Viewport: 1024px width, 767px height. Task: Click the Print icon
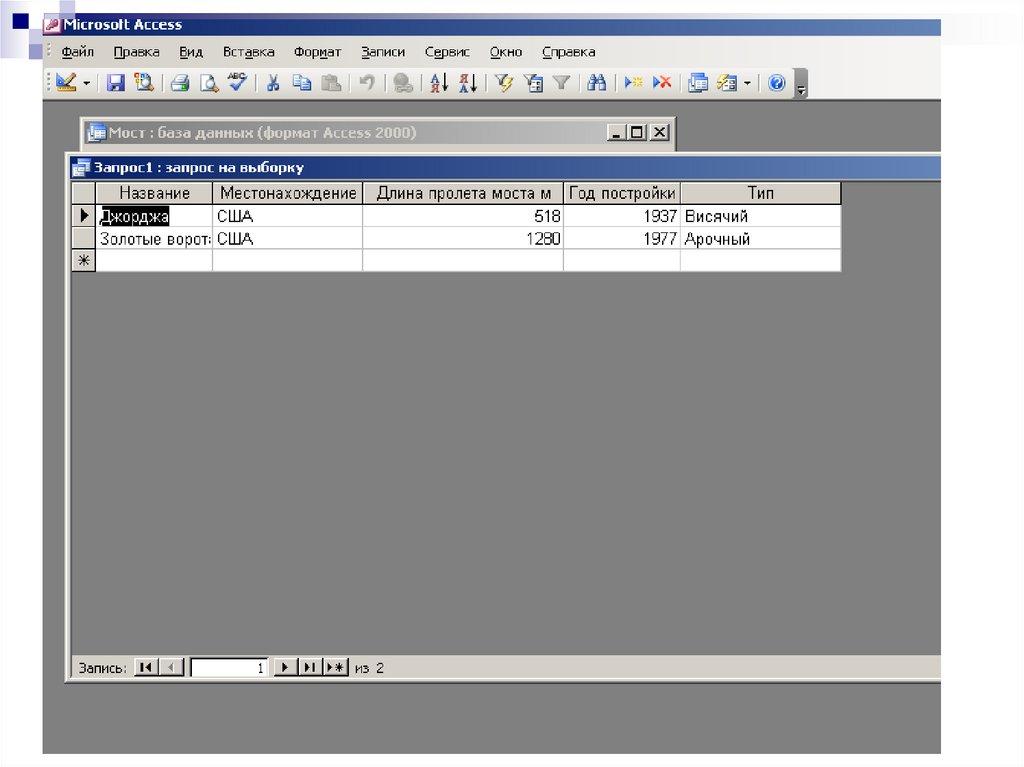179,83
